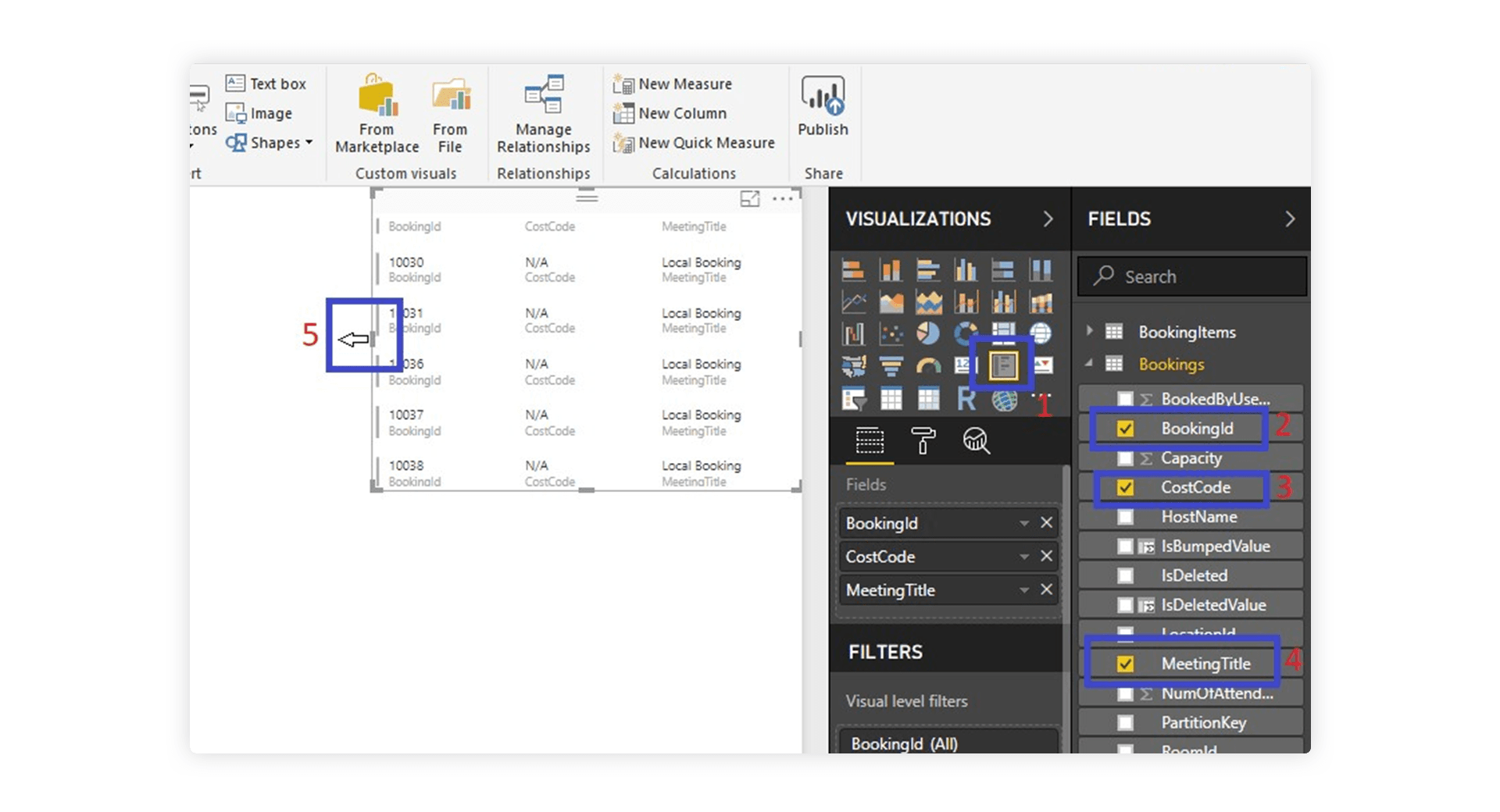Select the funnel chart visualization
This screenshot has height=812, width=1500.
[x=891, y=365]
